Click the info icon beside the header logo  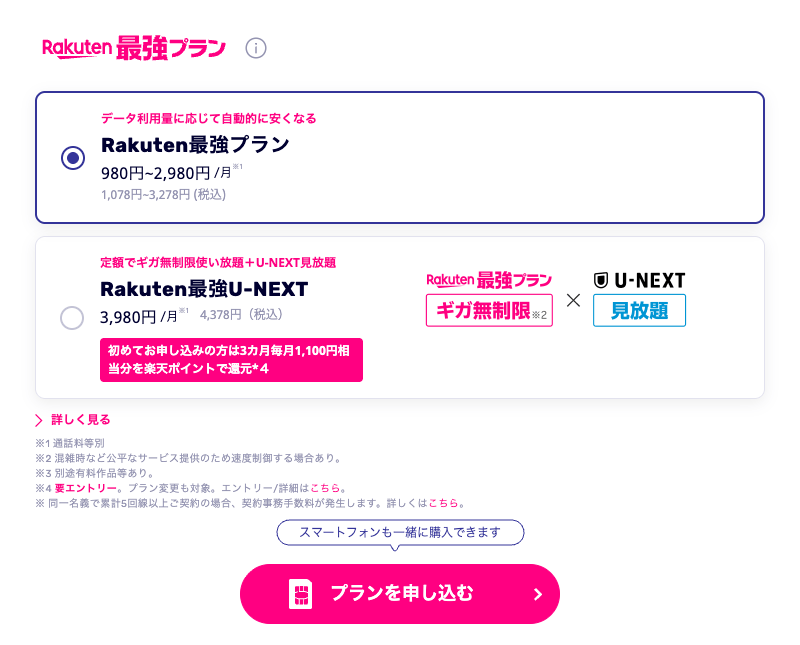click(x=256, y=48)
